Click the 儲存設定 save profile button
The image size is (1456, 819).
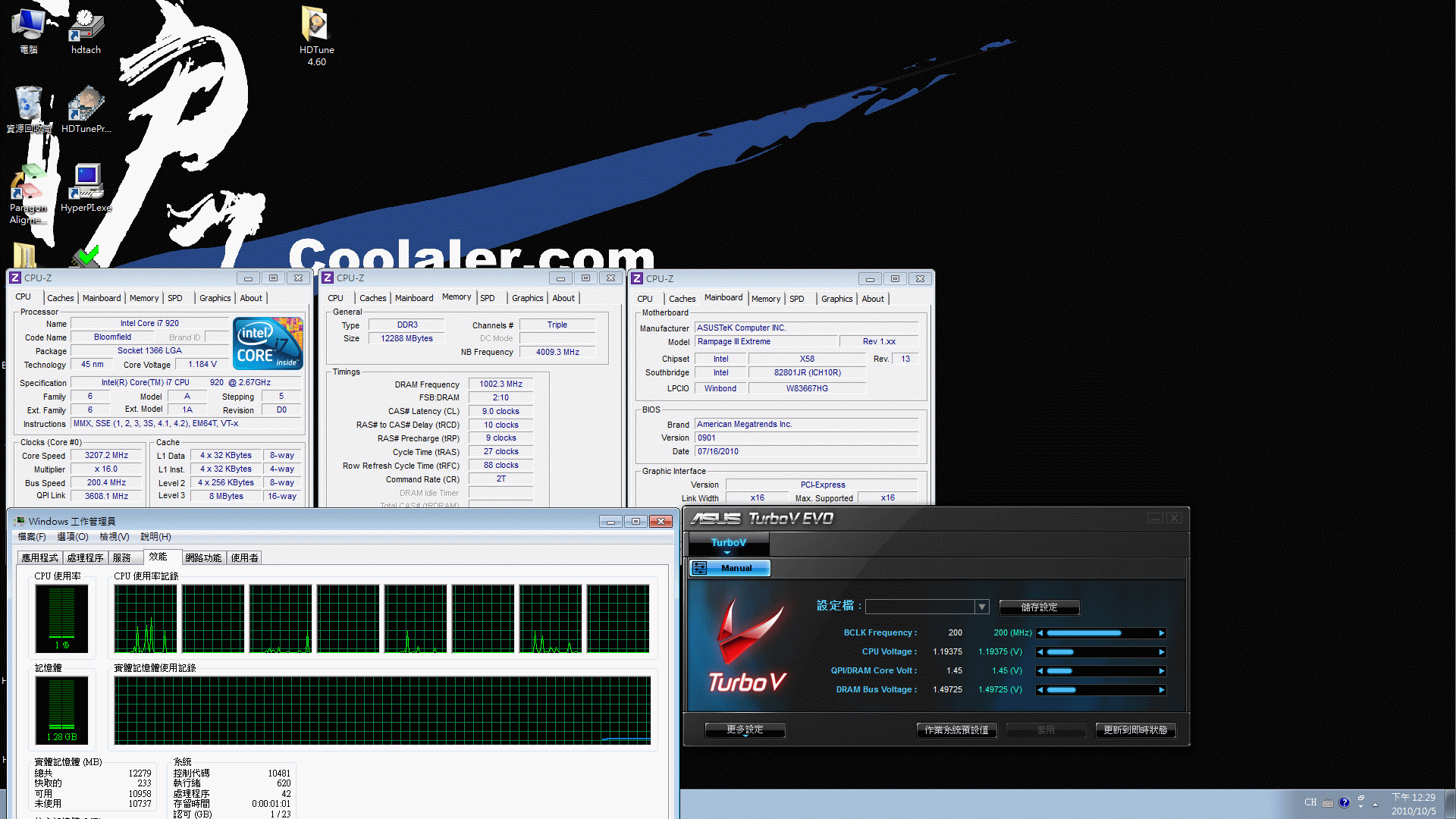[1039, 607]
